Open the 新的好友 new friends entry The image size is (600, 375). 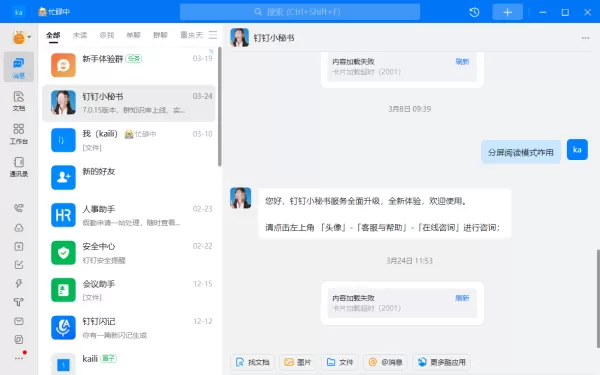129,178
